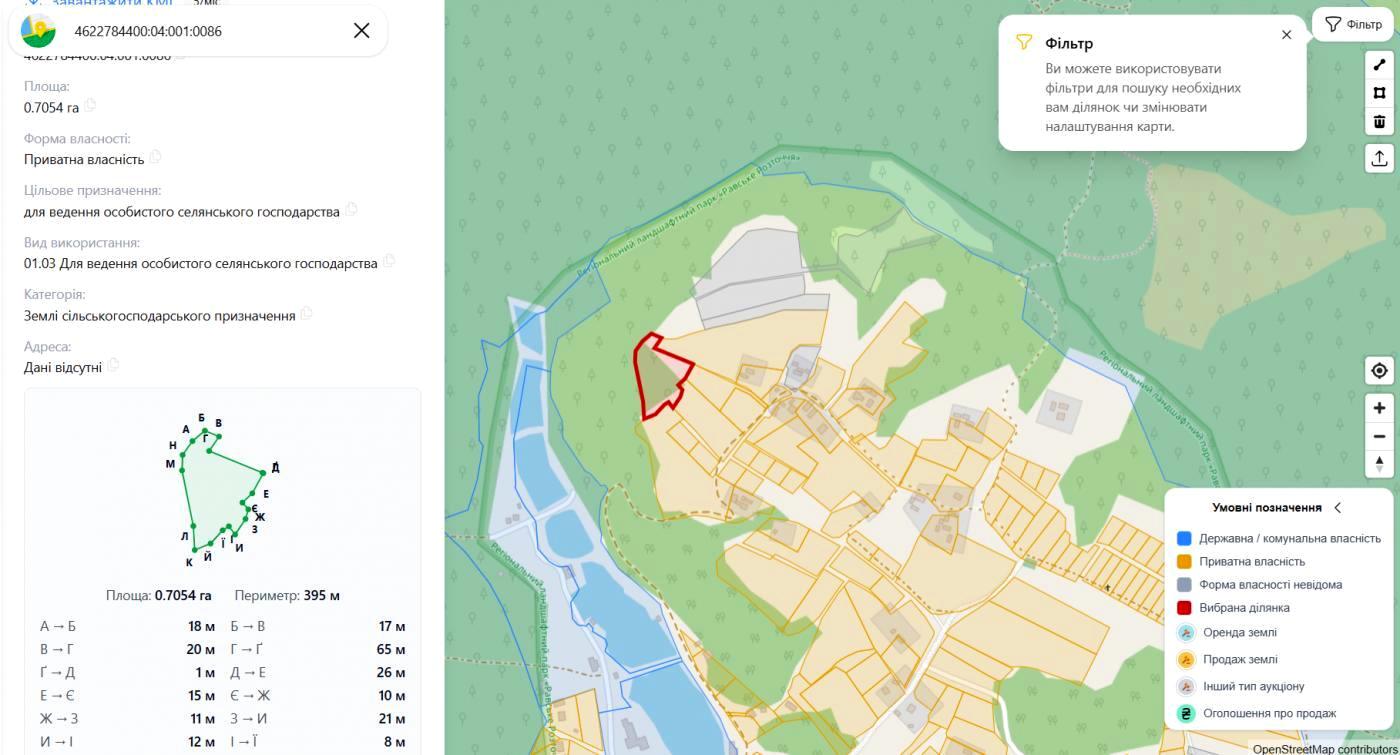Click the share/export map icon

pos(1379,158)
